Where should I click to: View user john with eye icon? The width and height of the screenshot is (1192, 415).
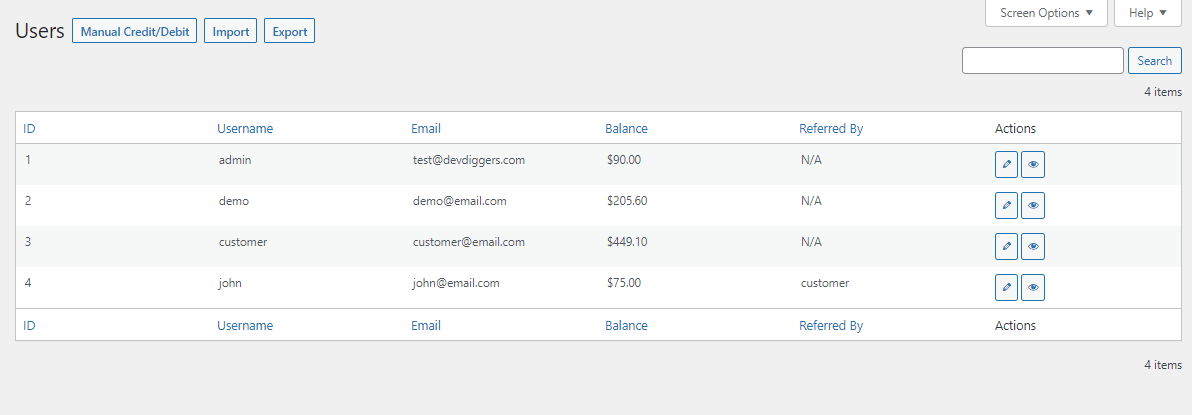click(x=1033, y=287)
